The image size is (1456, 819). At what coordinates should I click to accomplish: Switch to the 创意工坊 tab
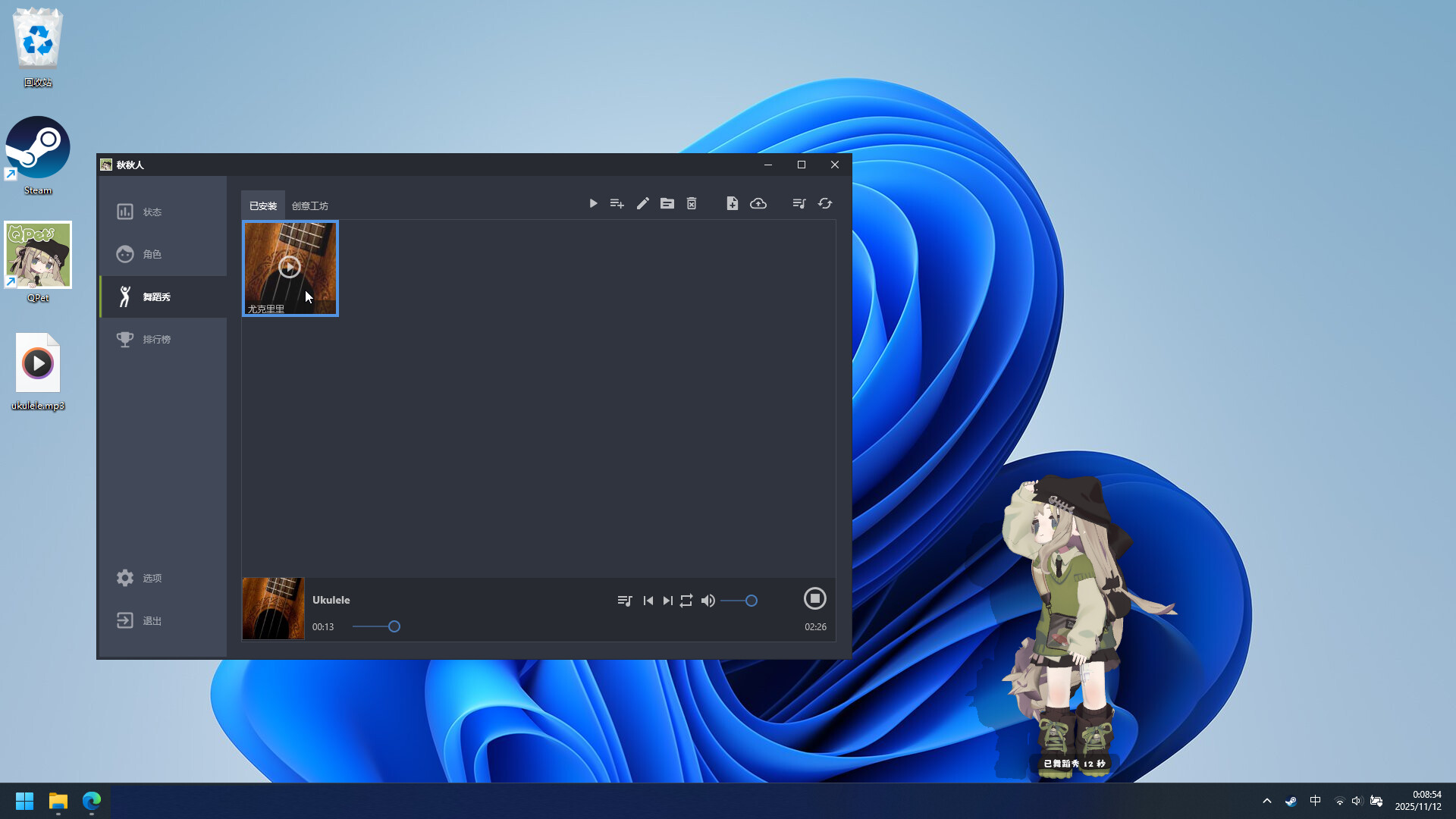[310, 205]
